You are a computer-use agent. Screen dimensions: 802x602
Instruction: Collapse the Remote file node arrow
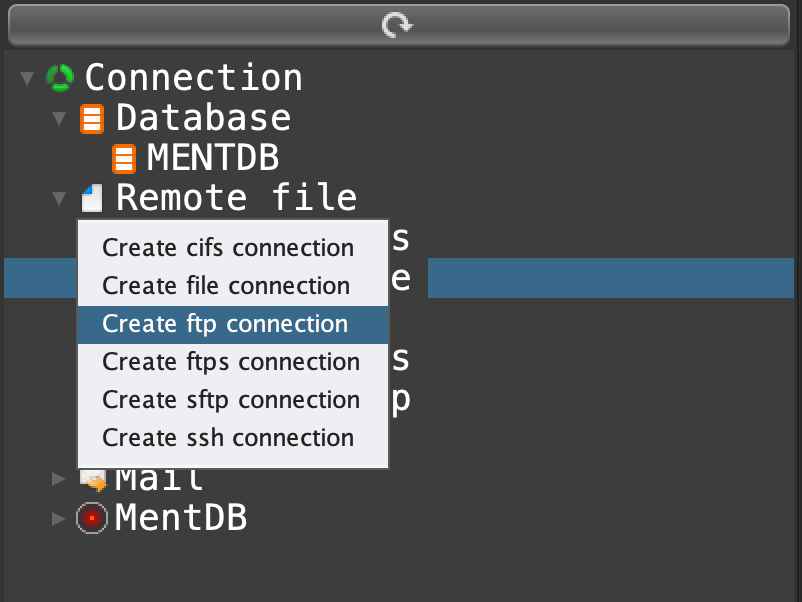[x=59, y=198]
